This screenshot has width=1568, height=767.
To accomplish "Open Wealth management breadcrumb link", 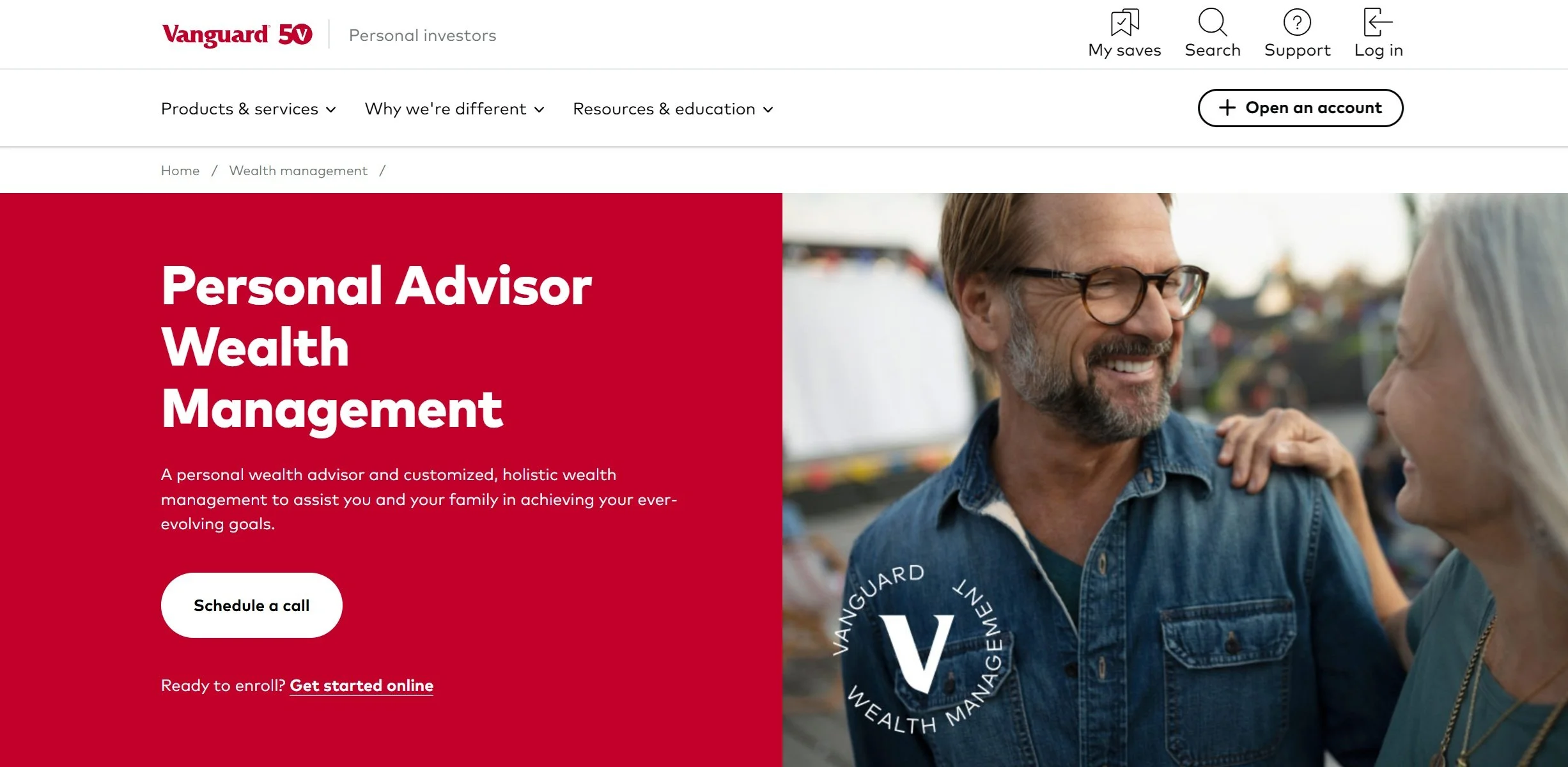I will tap(298, 171).
